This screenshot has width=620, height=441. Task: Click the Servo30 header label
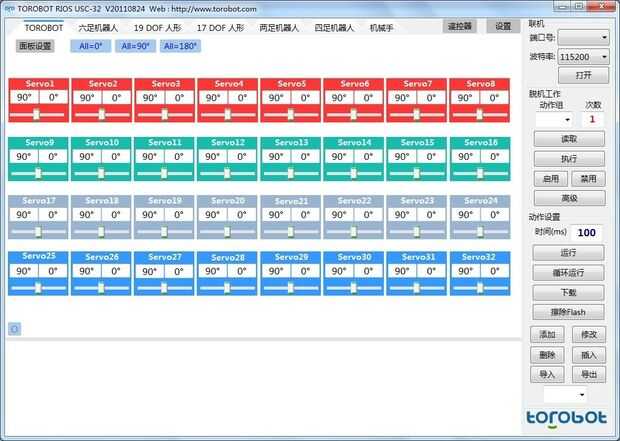coord(354,257)
